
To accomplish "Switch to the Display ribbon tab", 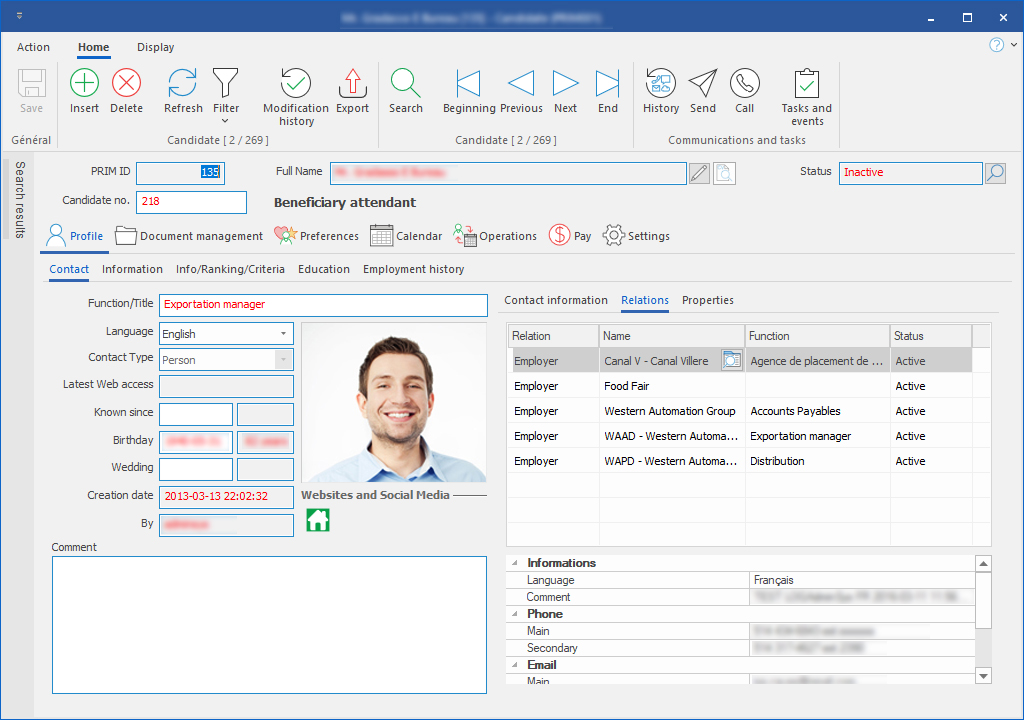I will click(x=155, y=47).
